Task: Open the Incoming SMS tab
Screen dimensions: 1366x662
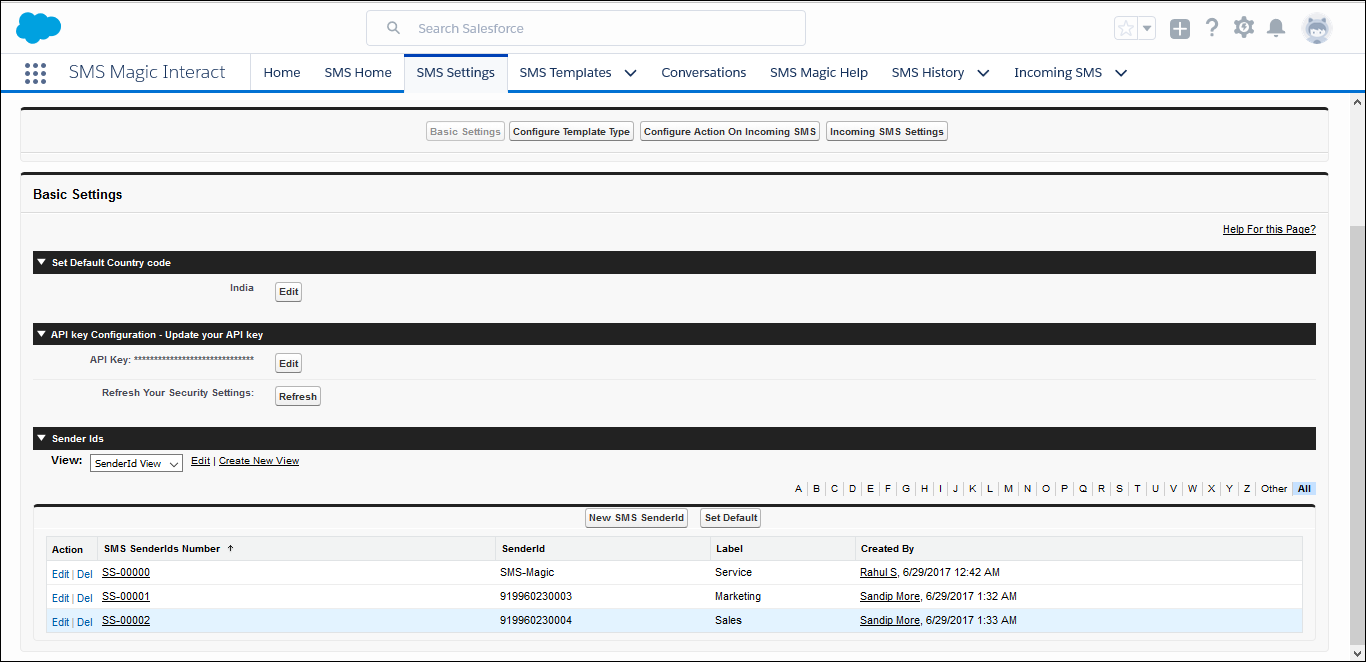Action: click(1058, 73)
